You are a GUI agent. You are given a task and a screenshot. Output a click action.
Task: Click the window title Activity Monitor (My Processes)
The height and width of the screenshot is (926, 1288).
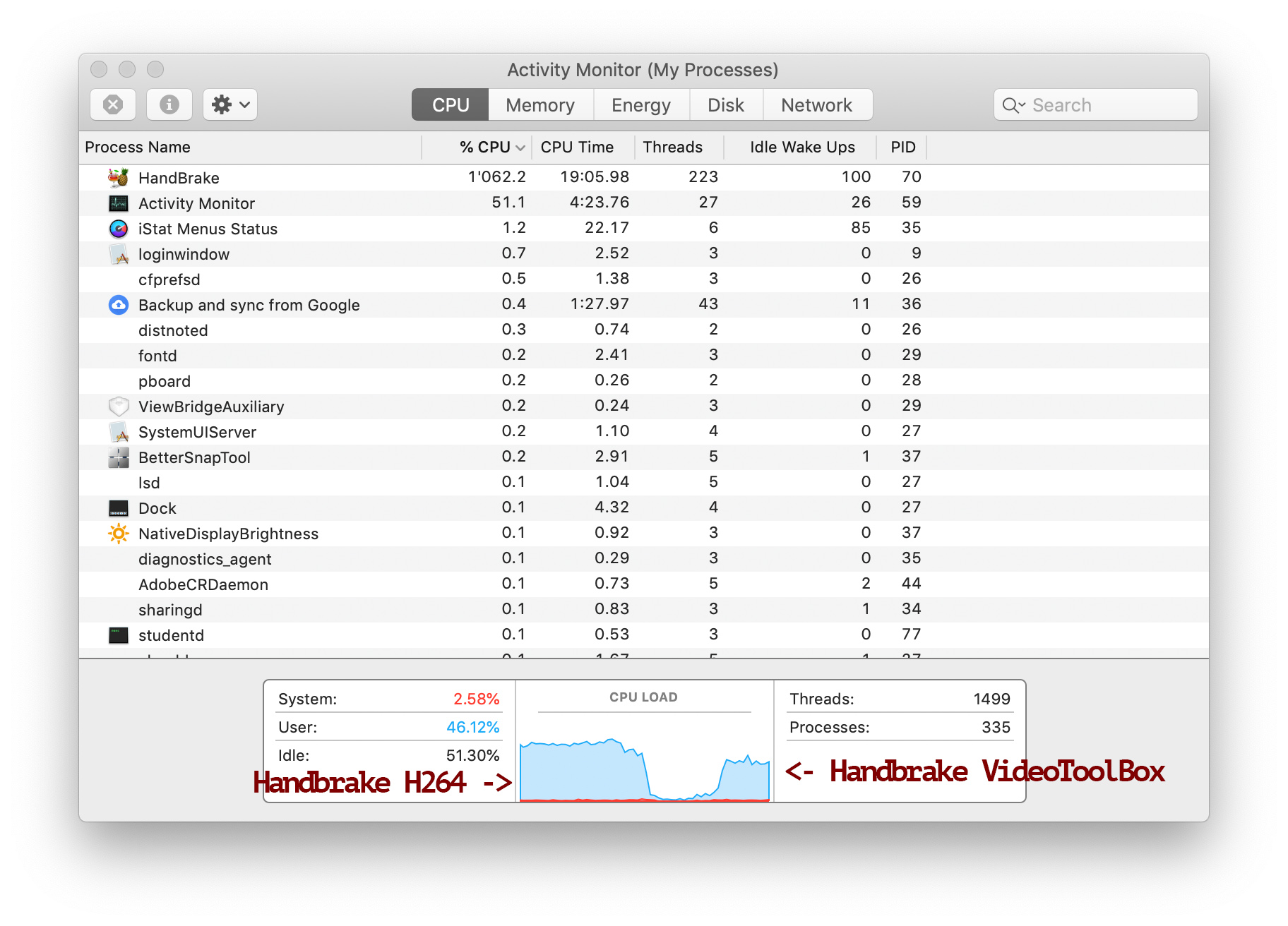[643, 70]
